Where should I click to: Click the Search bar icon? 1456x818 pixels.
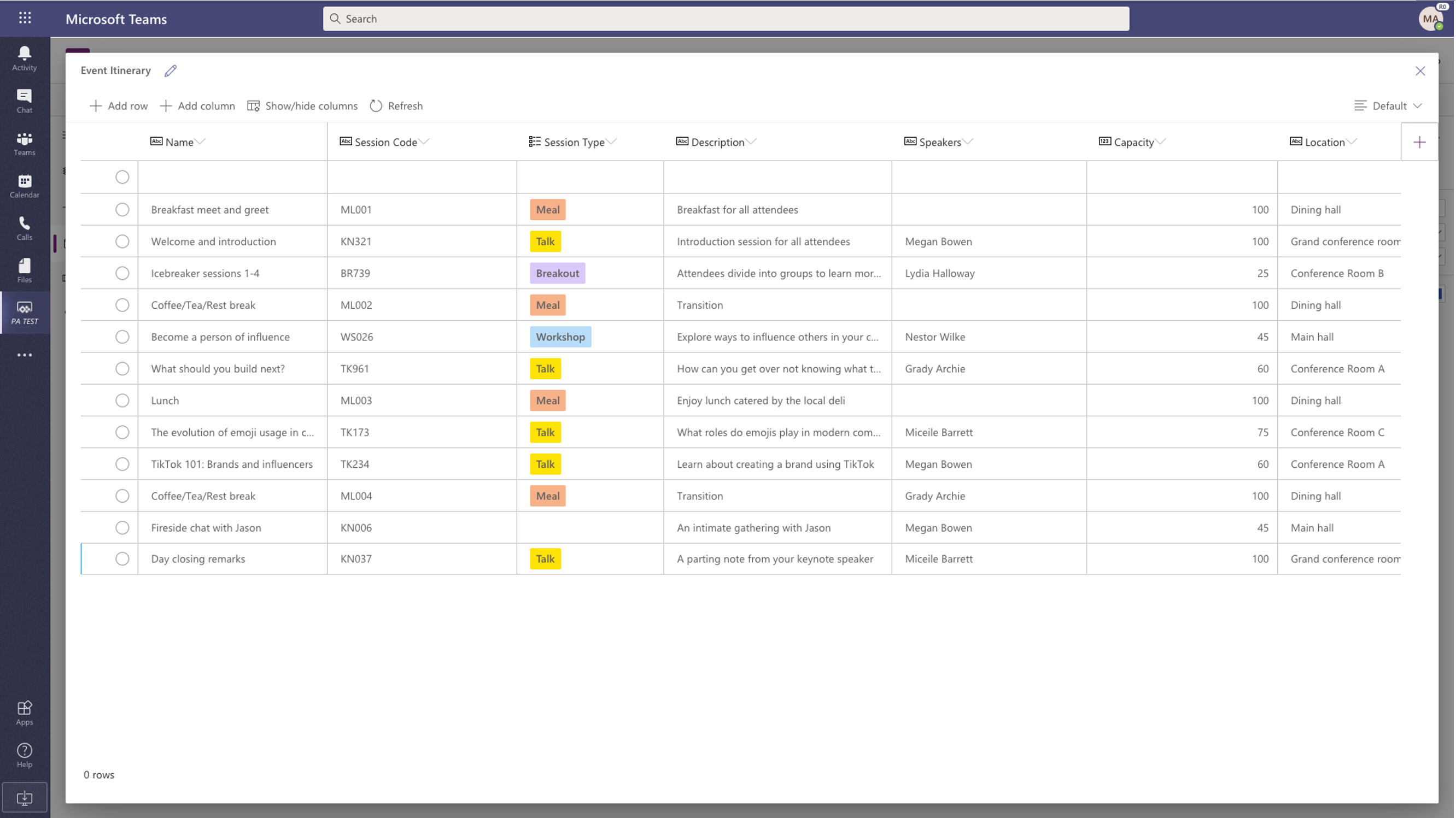pos(336,18)
